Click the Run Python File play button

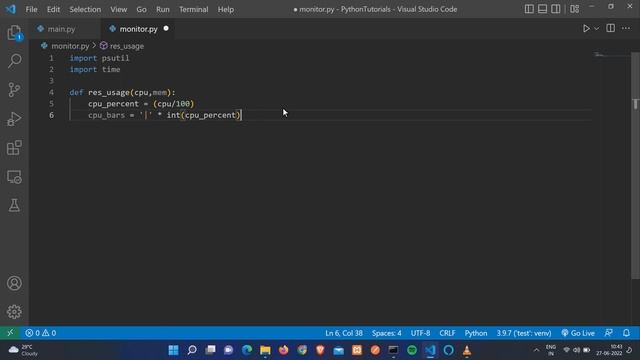(586, 29)
